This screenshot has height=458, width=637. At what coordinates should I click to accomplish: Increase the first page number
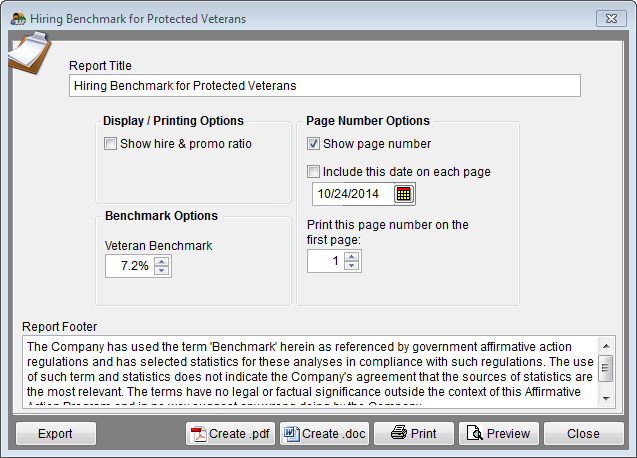[351, 256]
